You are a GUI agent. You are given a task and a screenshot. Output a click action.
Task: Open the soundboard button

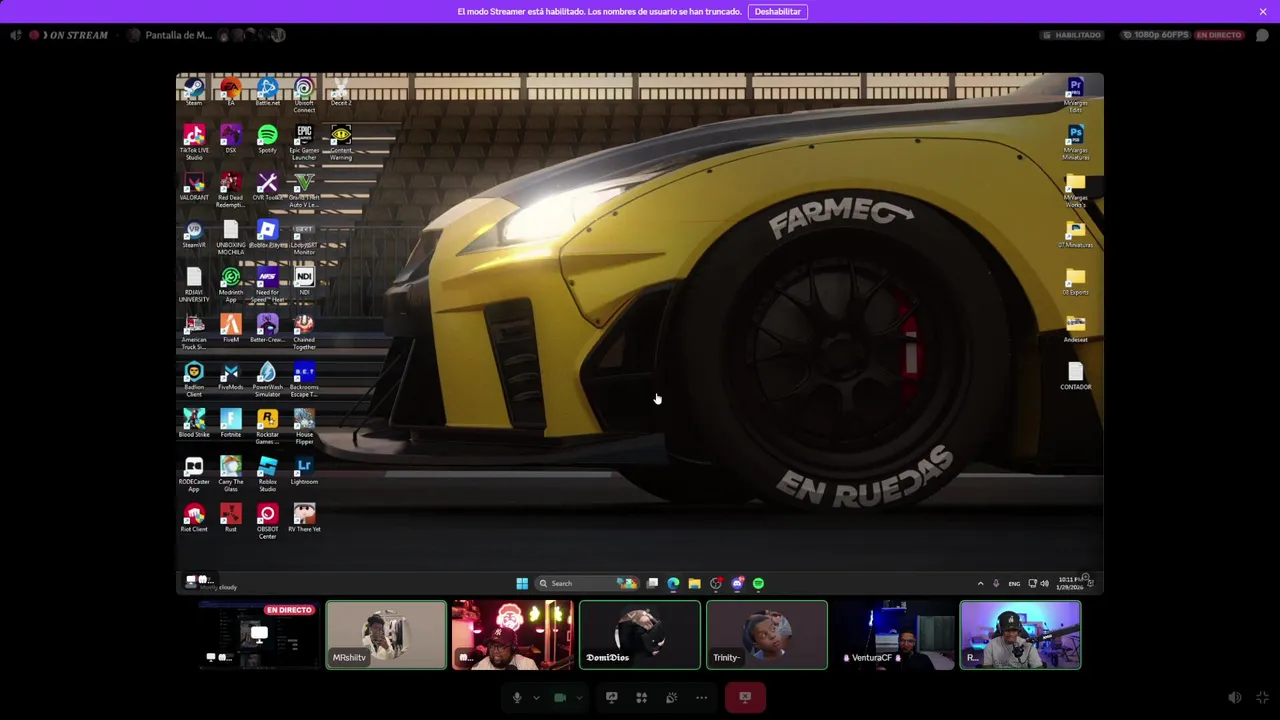(672, 697)
